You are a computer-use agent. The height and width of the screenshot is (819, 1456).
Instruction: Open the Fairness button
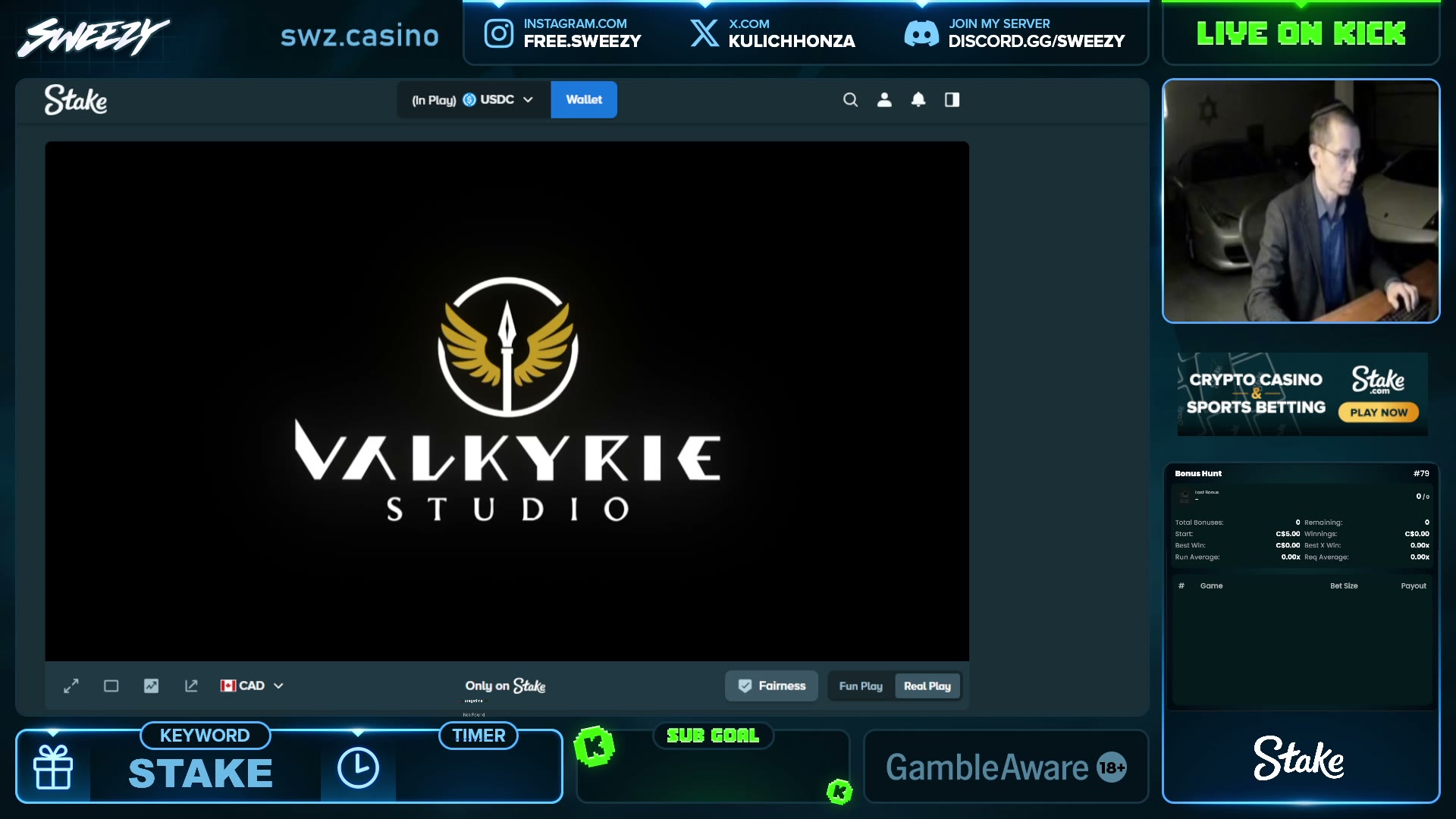[x=771, y=686]
